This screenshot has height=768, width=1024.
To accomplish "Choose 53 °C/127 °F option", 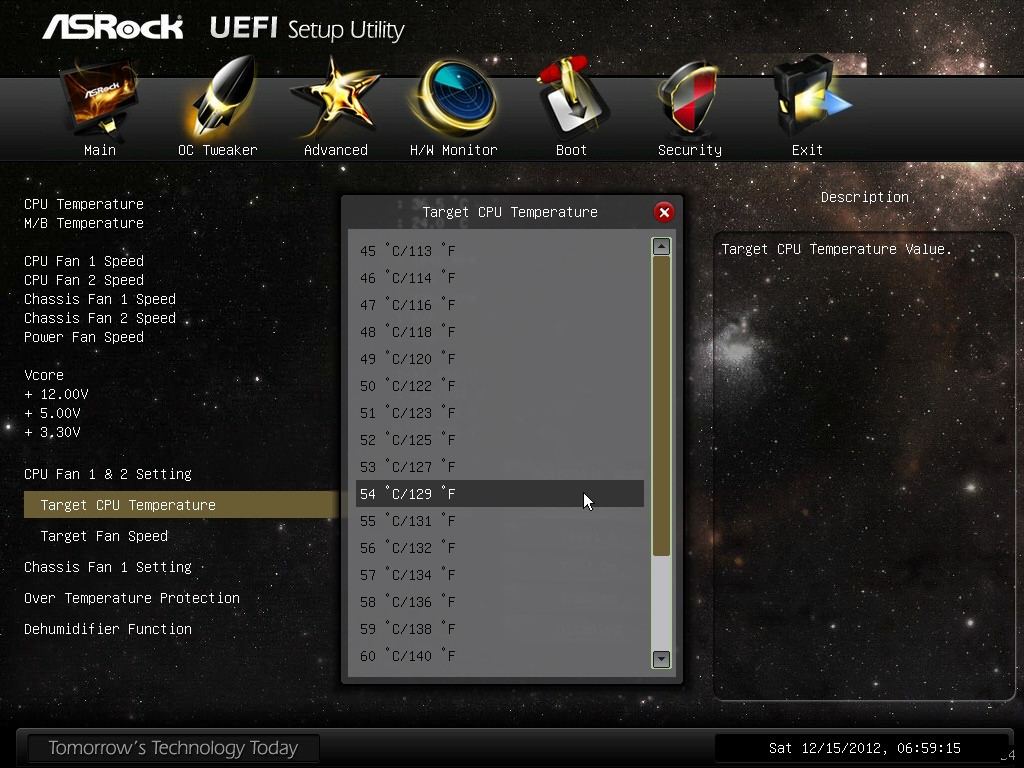I will 500,467.
